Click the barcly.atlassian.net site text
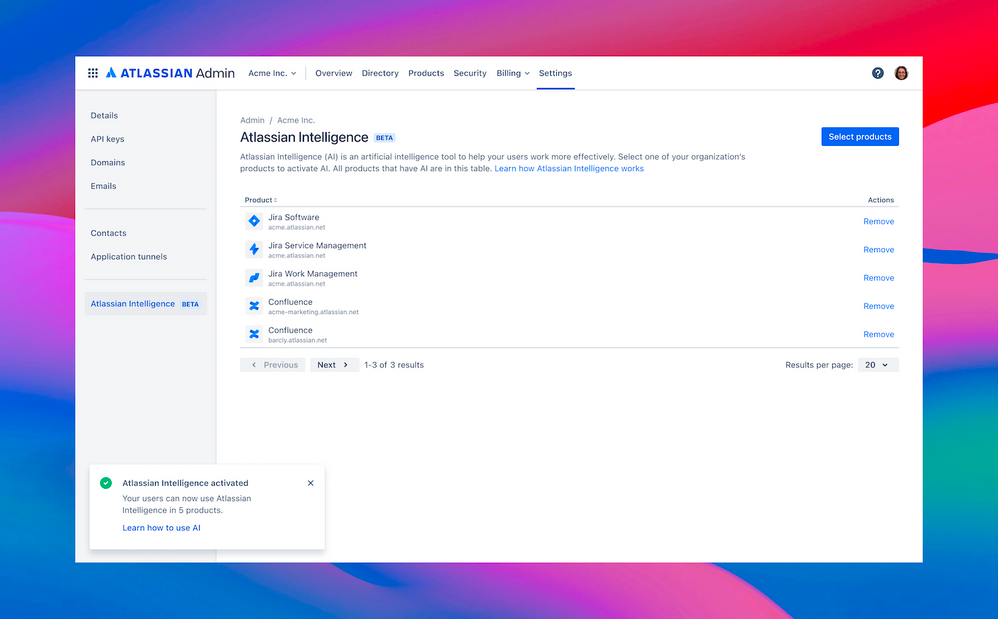 tap(297, 340)
